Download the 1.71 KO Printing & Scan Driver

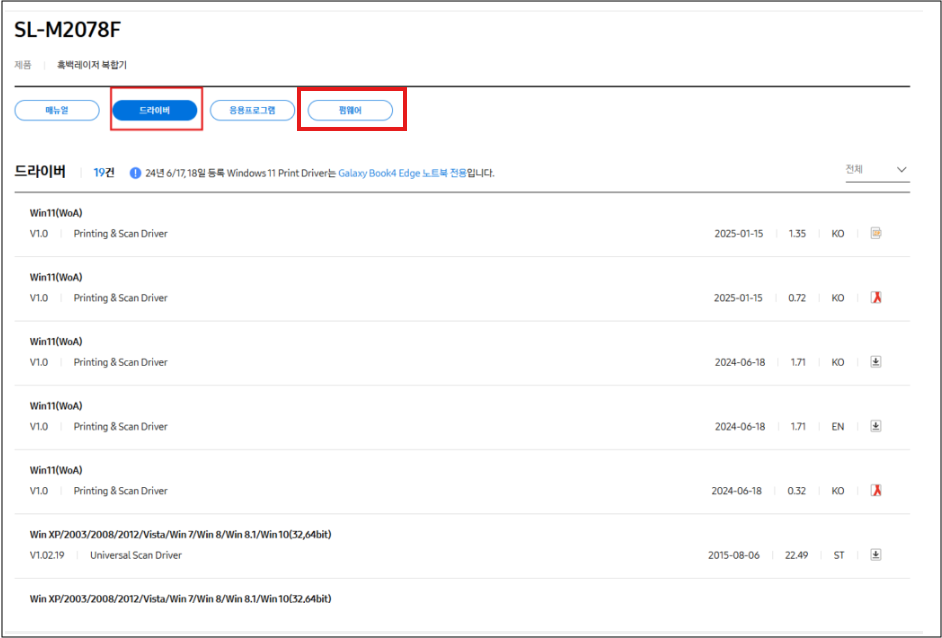click(x=876, y=362)
